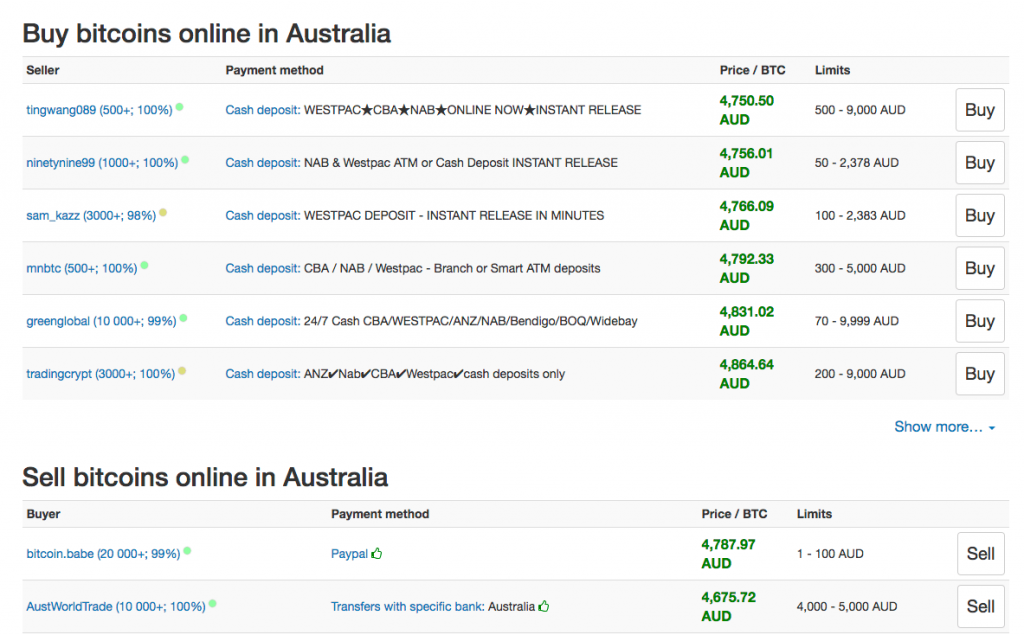Click the thumbs-up icon next to Paypal
This screenshot has height=635, width=1024.
377,553
